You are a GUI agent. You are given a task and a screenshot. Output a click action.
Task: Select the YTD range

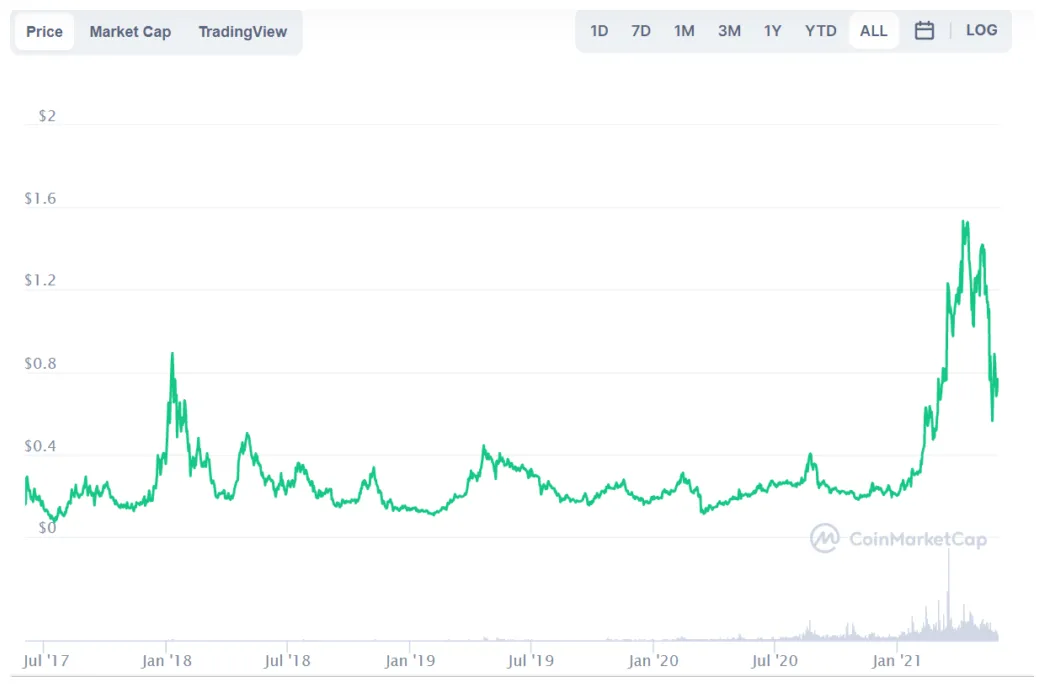tap(820, 30)
